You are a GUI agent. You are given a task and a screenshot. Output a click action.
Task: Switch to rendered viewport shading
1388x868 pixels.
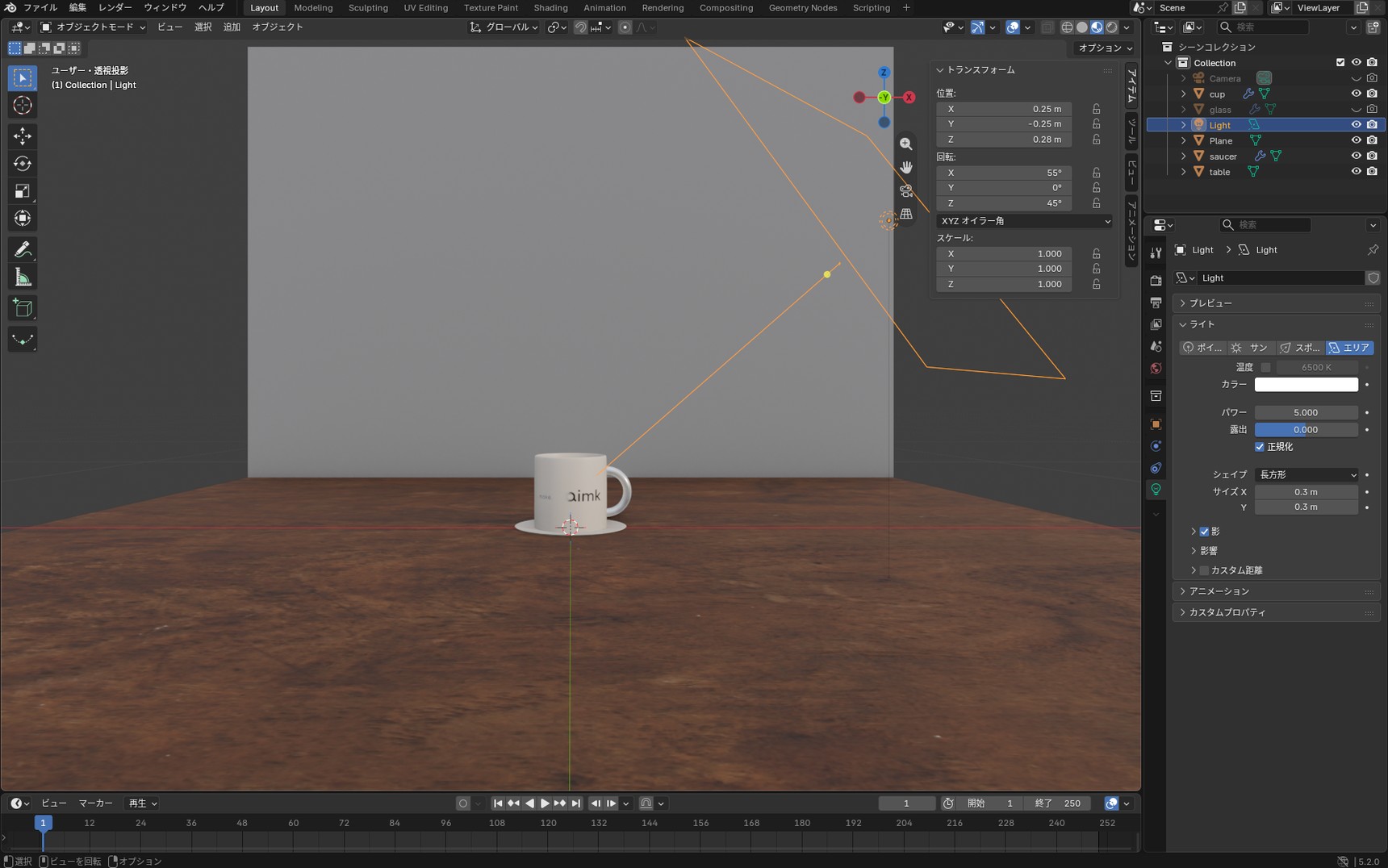pyautogui.click(x=1112, y=27)
